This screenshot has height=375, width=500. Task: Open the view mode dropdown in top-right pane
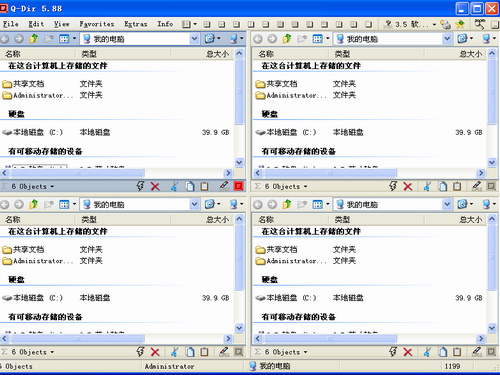tap(327, 38)
